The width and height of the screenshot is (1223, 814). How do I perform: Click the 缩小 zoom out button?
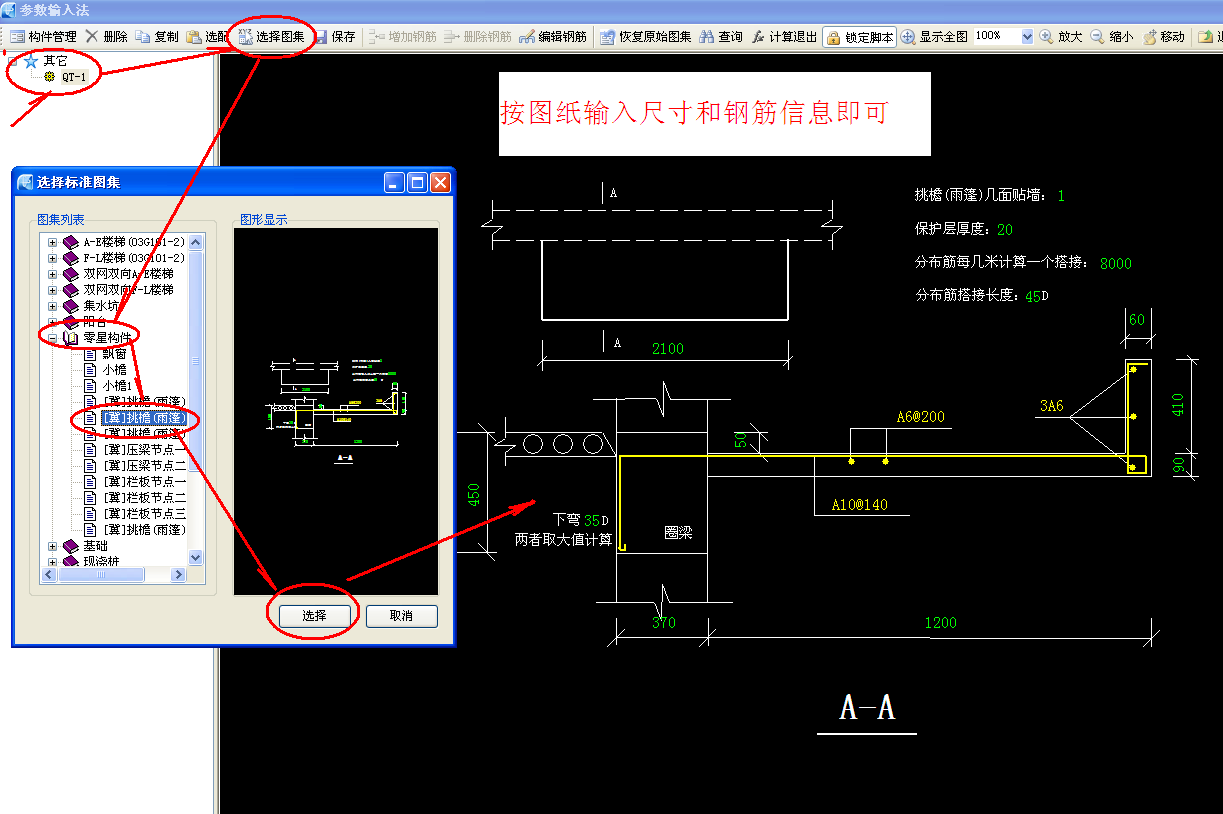coord(1112,37)
